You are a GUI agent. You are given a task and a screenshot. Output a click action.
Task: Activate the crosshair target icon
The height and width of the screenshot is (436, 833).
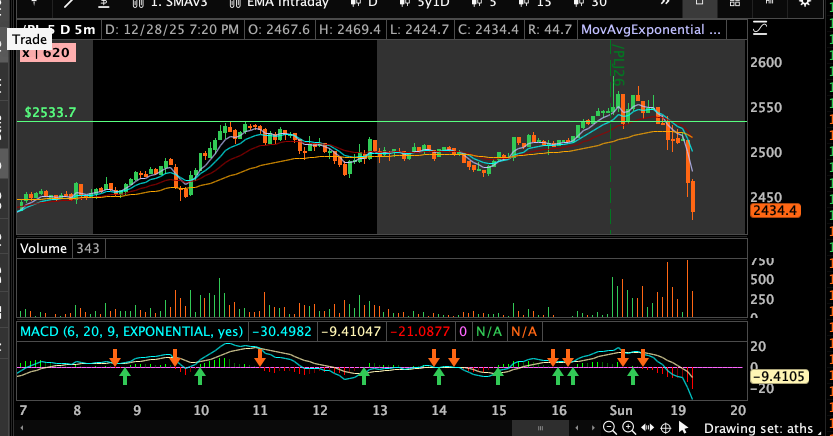665,428
